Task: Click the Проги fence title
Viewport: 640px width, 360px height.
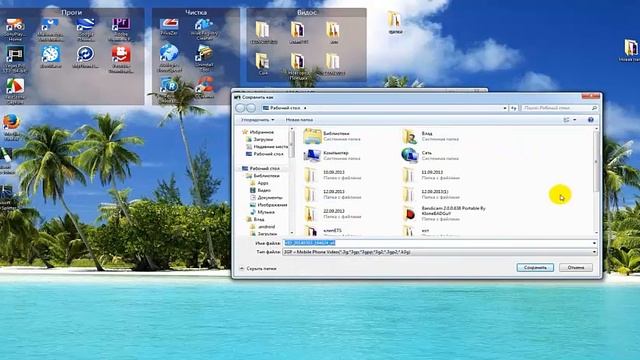Action: [71, 12]
